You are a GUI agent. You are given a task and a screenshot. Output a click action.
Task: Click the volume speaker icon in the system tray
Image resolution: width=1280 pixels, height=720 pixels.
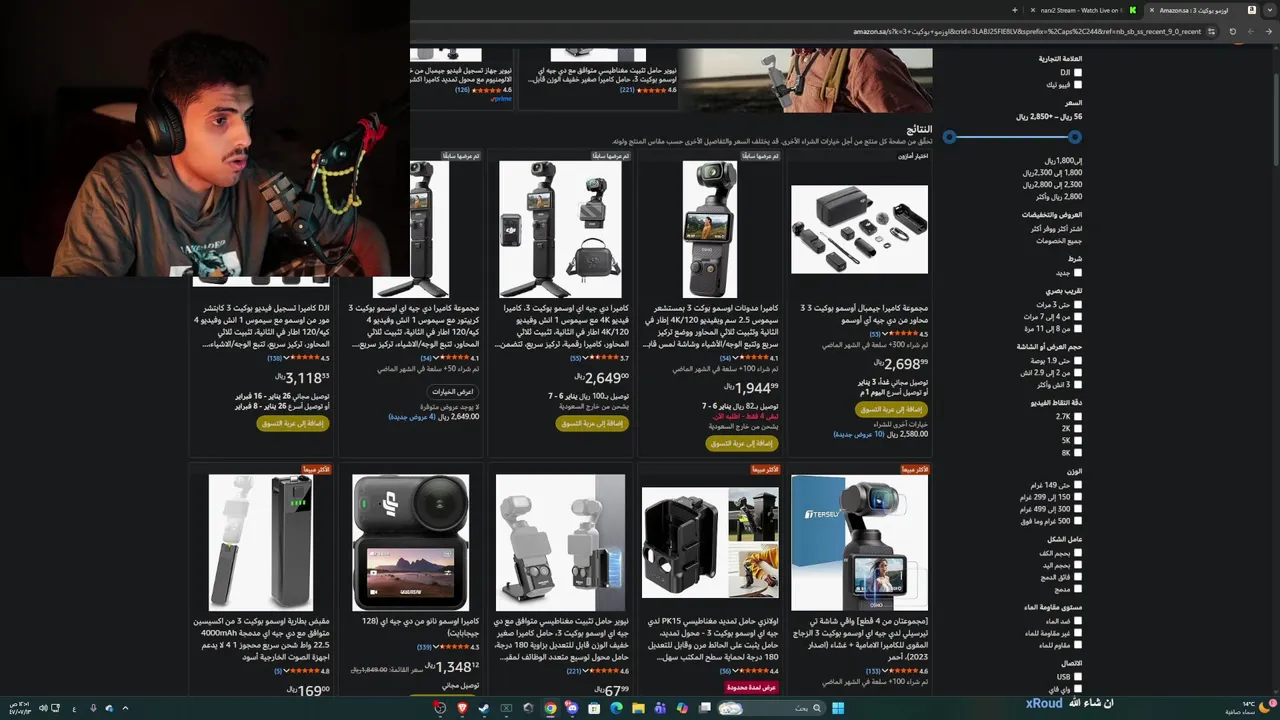click(x=43, y=708)
